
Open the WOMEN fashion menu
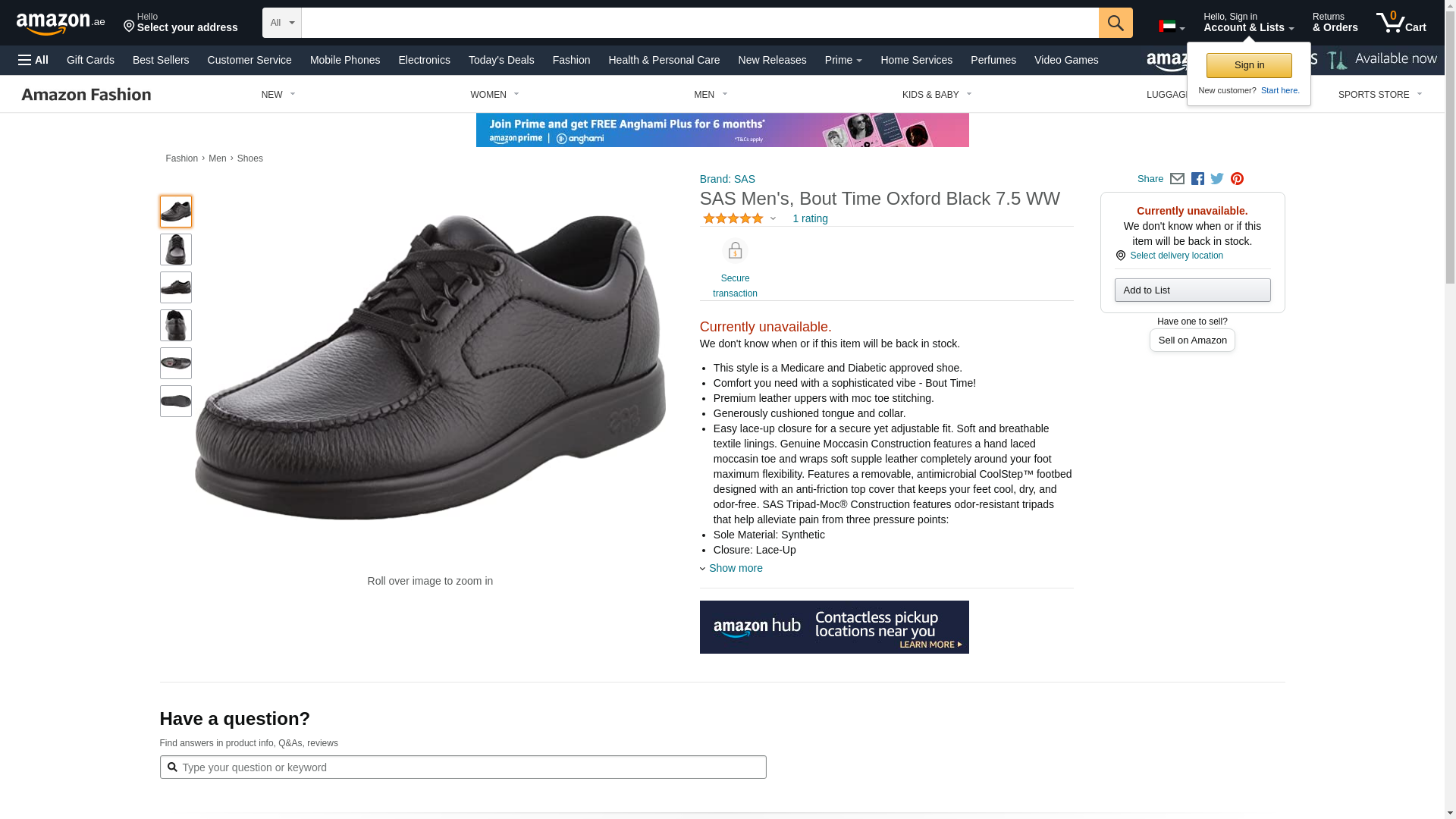pos(494,95)
